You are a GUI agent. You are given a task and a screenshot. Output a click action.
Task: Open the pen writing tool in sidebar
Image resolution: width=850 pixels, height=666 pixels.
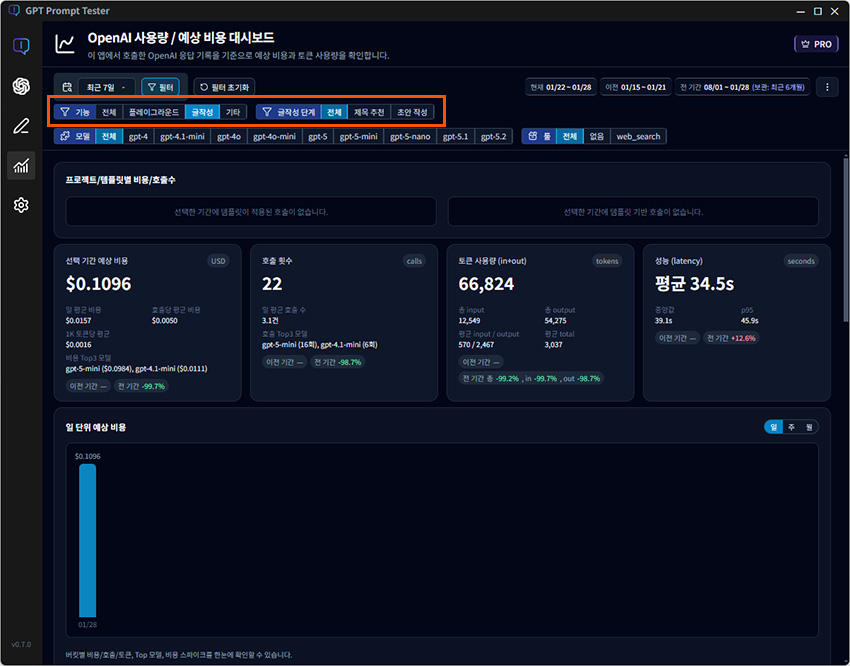point(21,126)
